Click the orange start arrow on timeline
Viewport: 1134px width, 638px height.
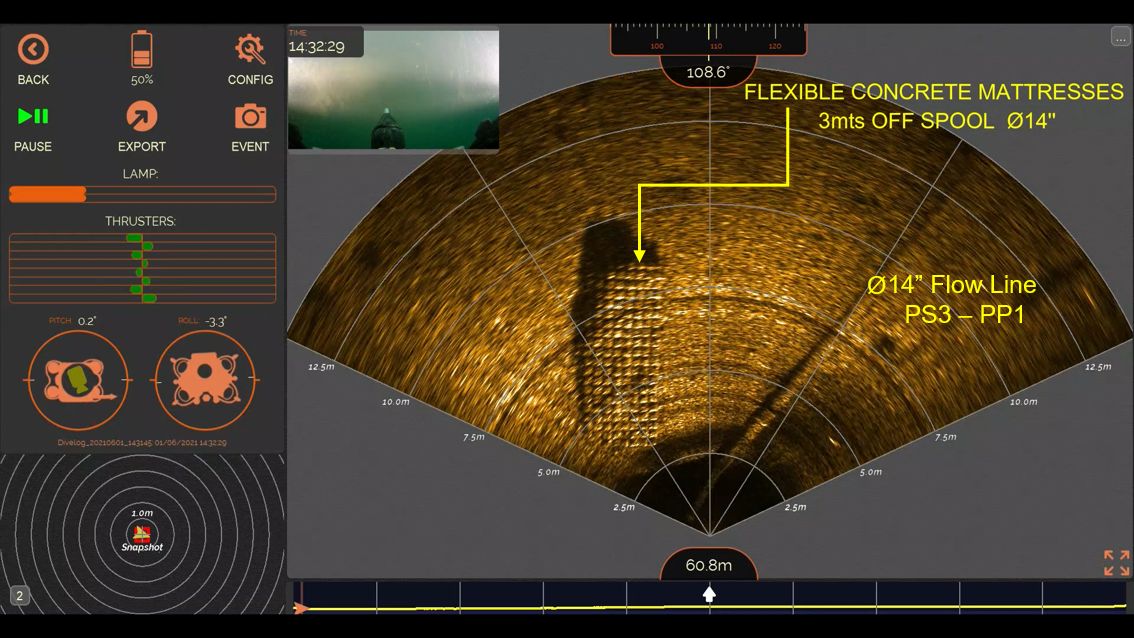pos(300,607)
